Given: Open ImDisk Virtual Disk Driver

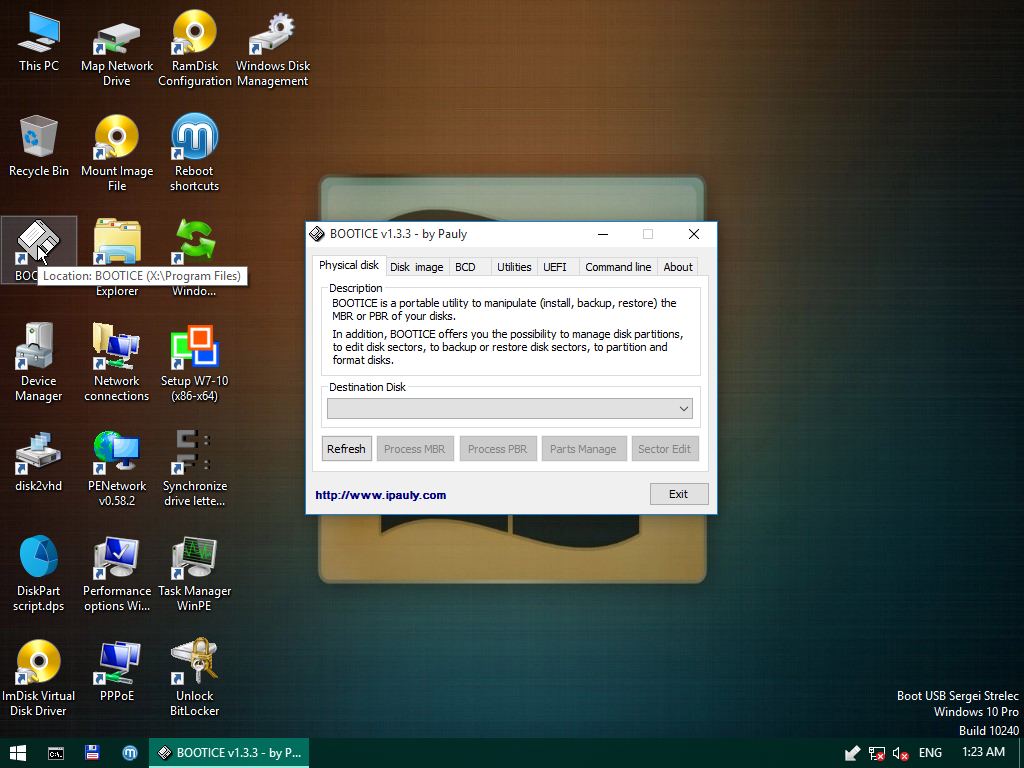Looking at the screenshot, I should [x=39, y=679].
